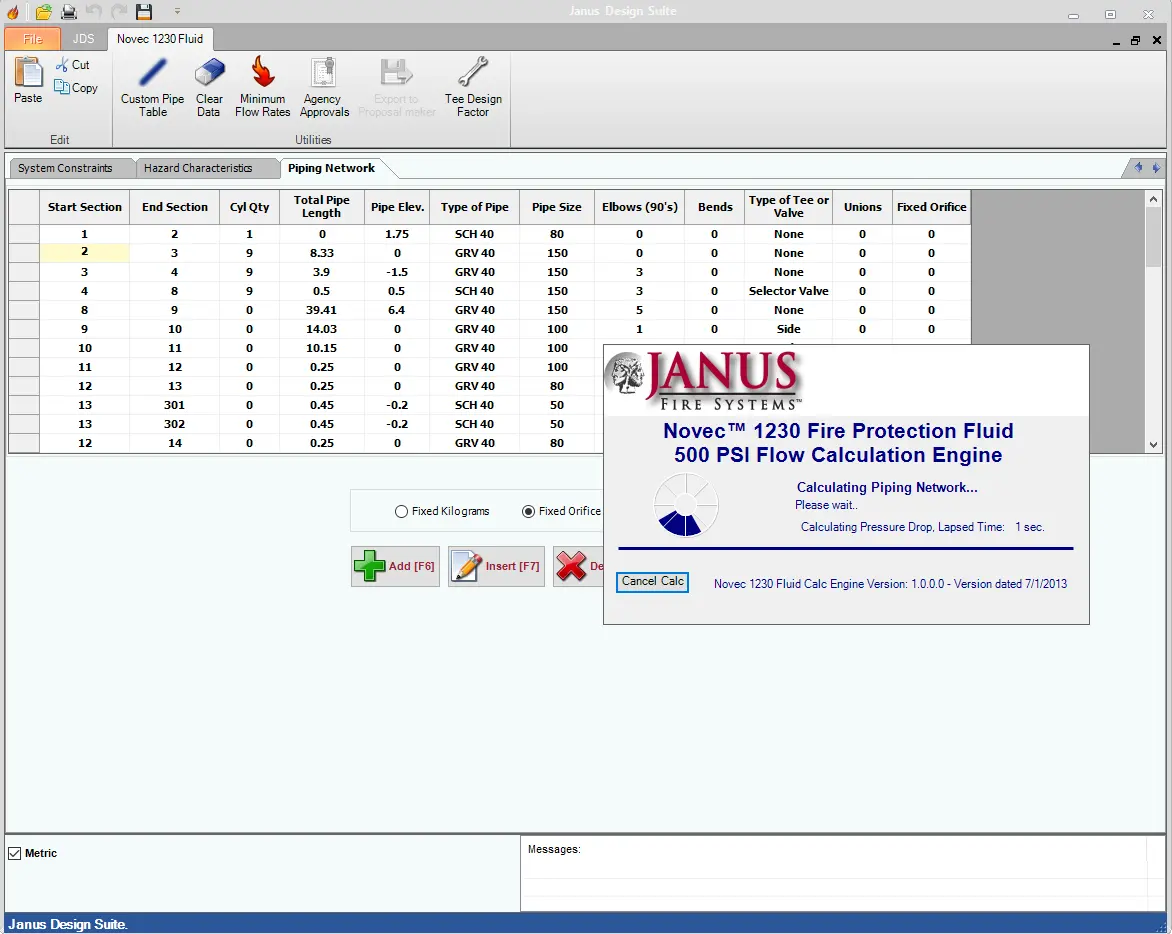This screenshot has height=934, width=1172.
Task: Select the "10.15" pipe length cell
Action: (x=321, y=348)
